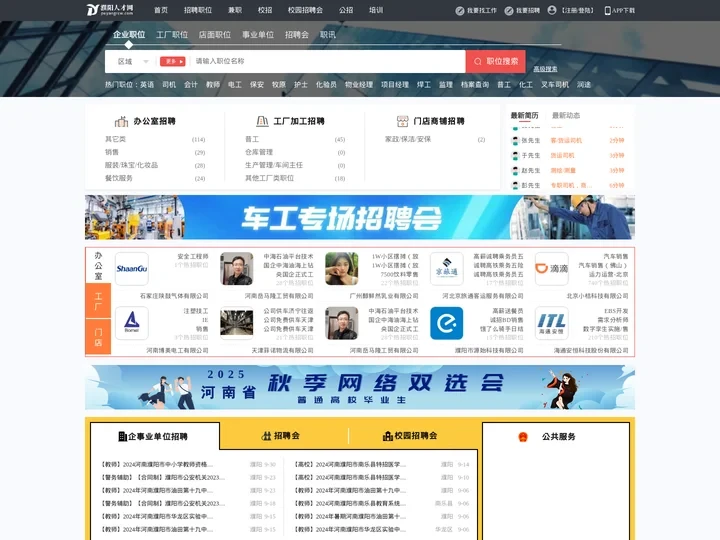Click hot keyword 英语
The height and width of the screenshot is (540, 720).
(147, 84)
